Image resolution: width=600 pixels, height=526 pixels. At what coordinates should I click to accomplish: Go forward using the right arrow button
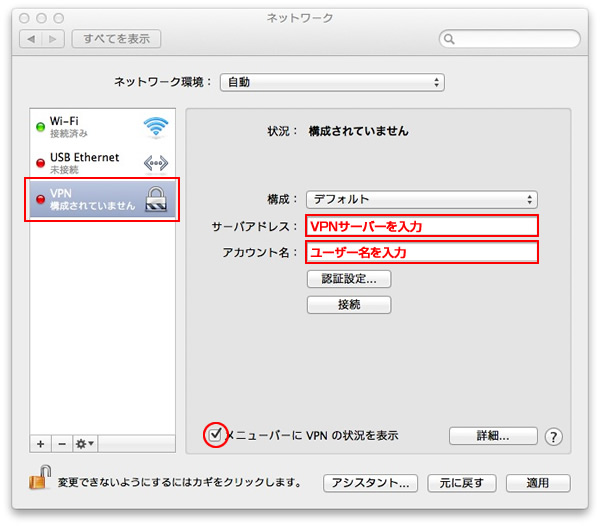[53, 39]
